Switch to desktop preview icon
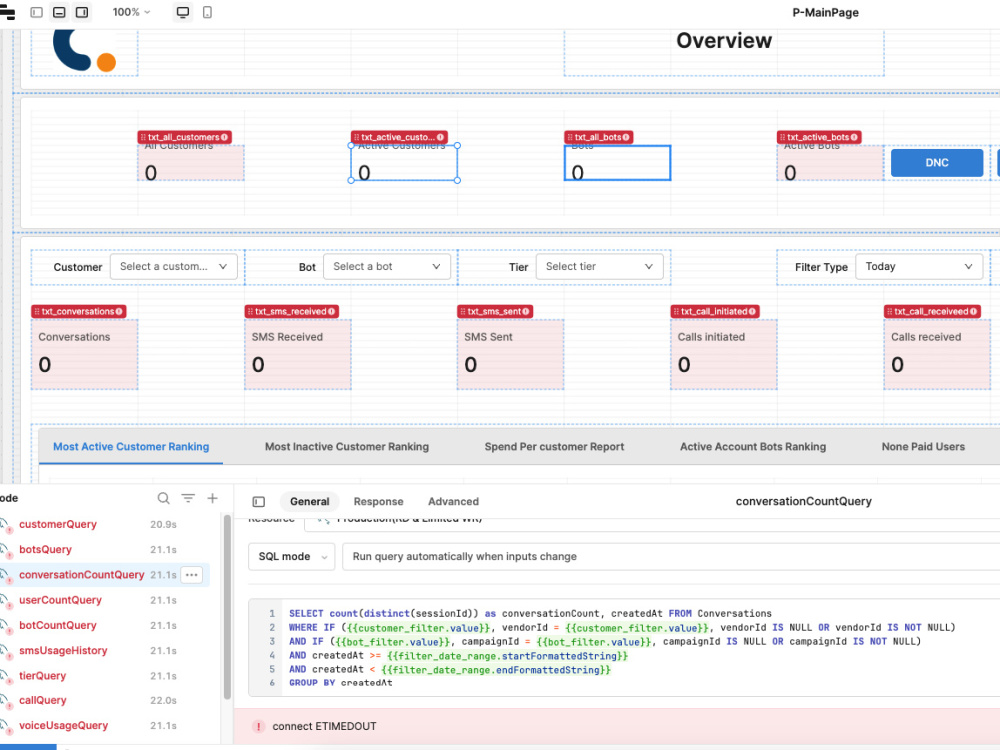 183,12
